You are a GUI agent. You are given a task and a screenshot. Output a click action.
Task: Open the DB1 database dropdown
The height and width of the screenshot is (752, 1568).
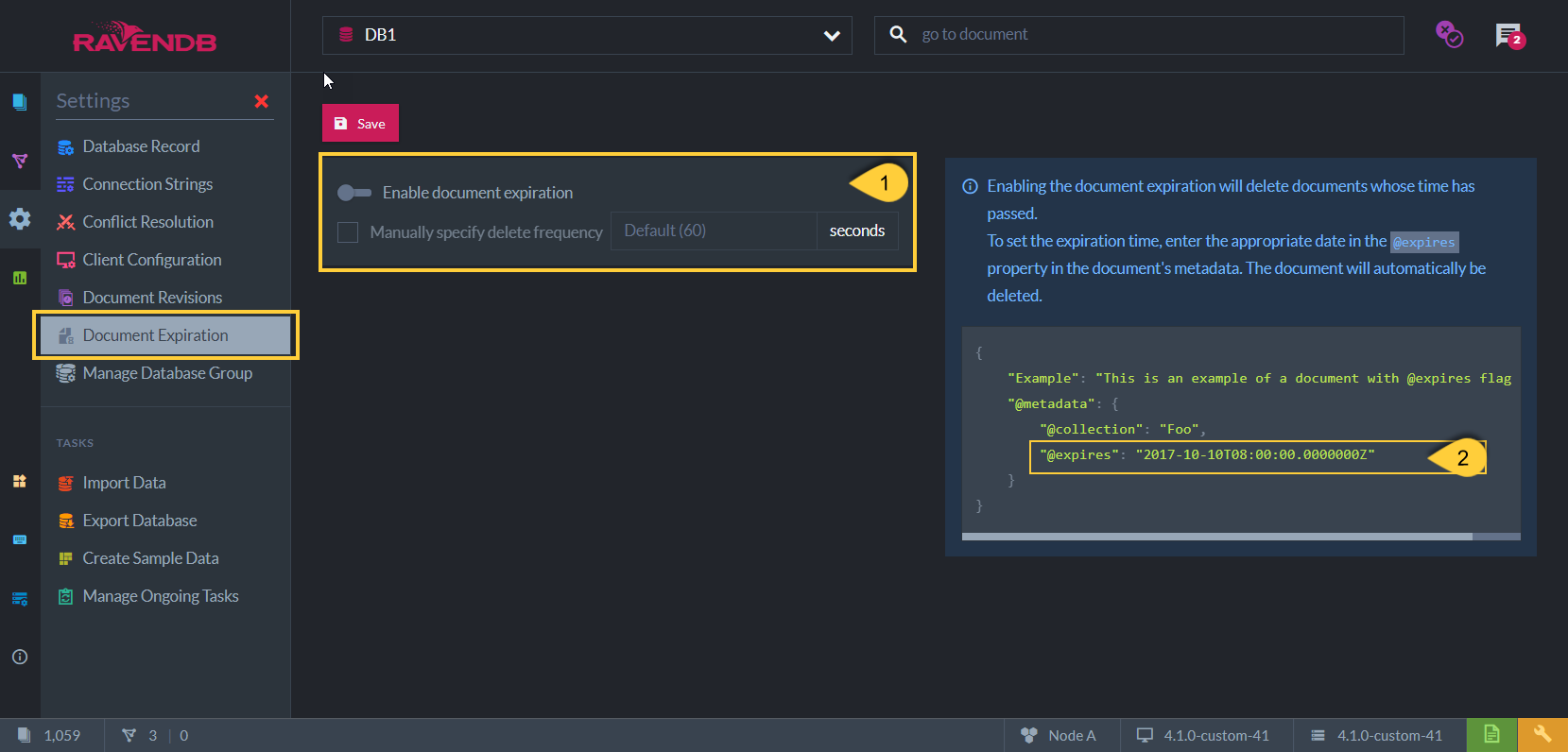click(587, 35)
